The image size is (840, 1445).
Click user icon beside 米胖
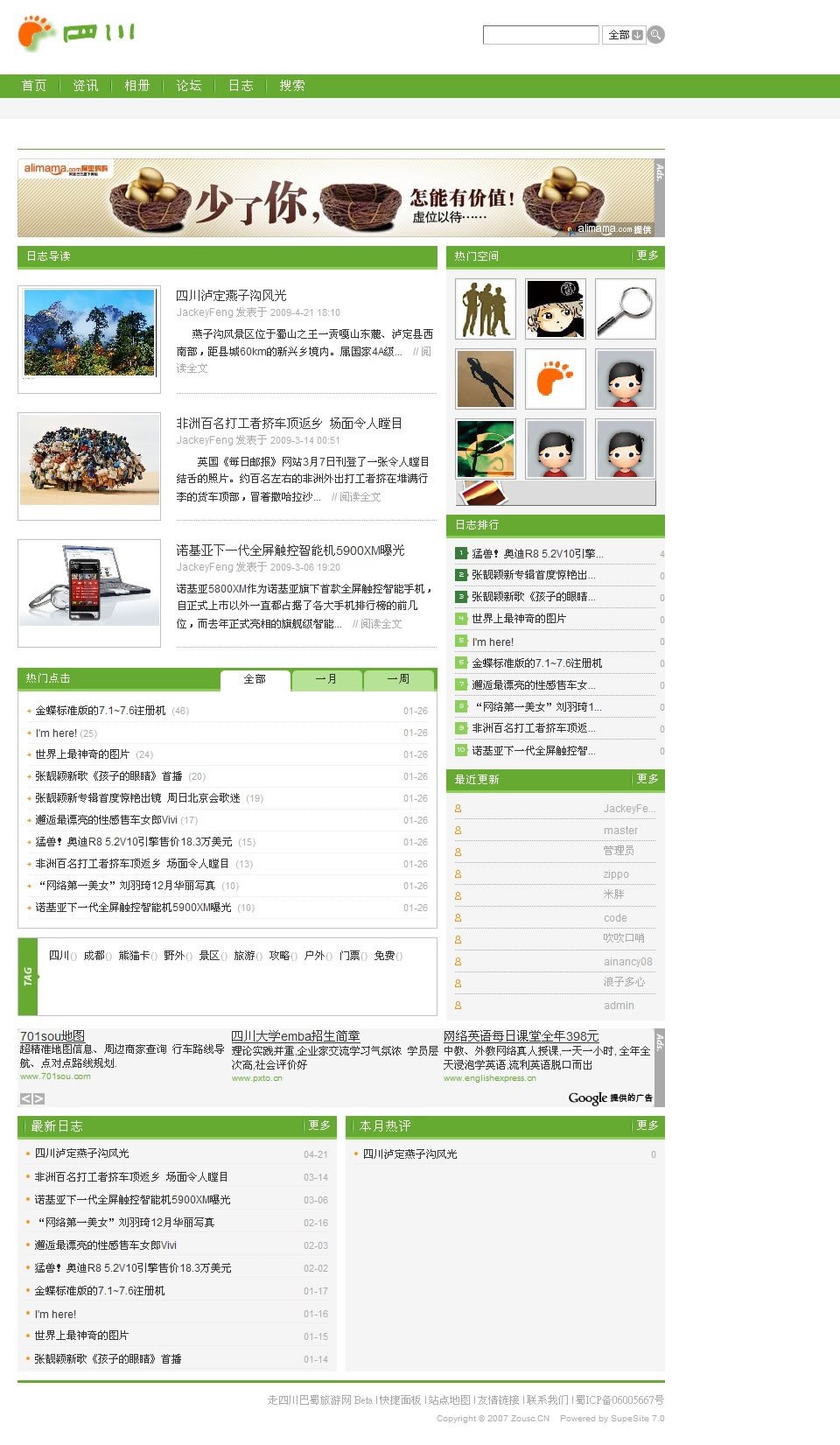pyautogui.click(x=458, y=896)
